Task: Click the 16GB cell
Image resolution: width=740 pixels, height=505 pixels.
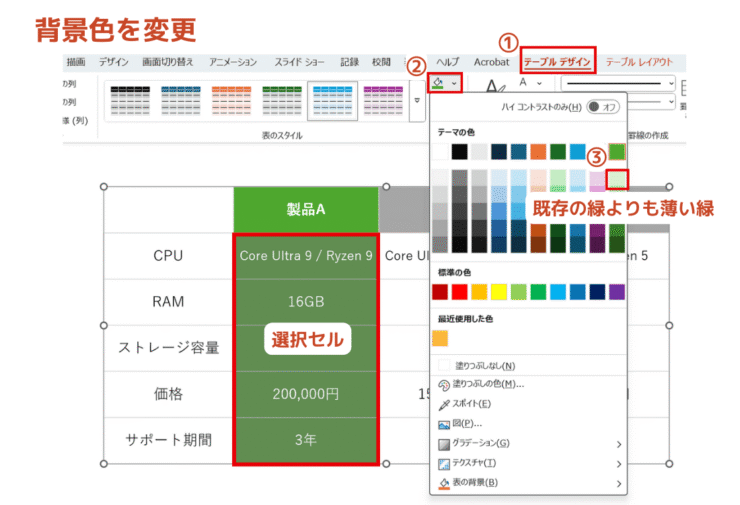Action: tap(306, 302)
